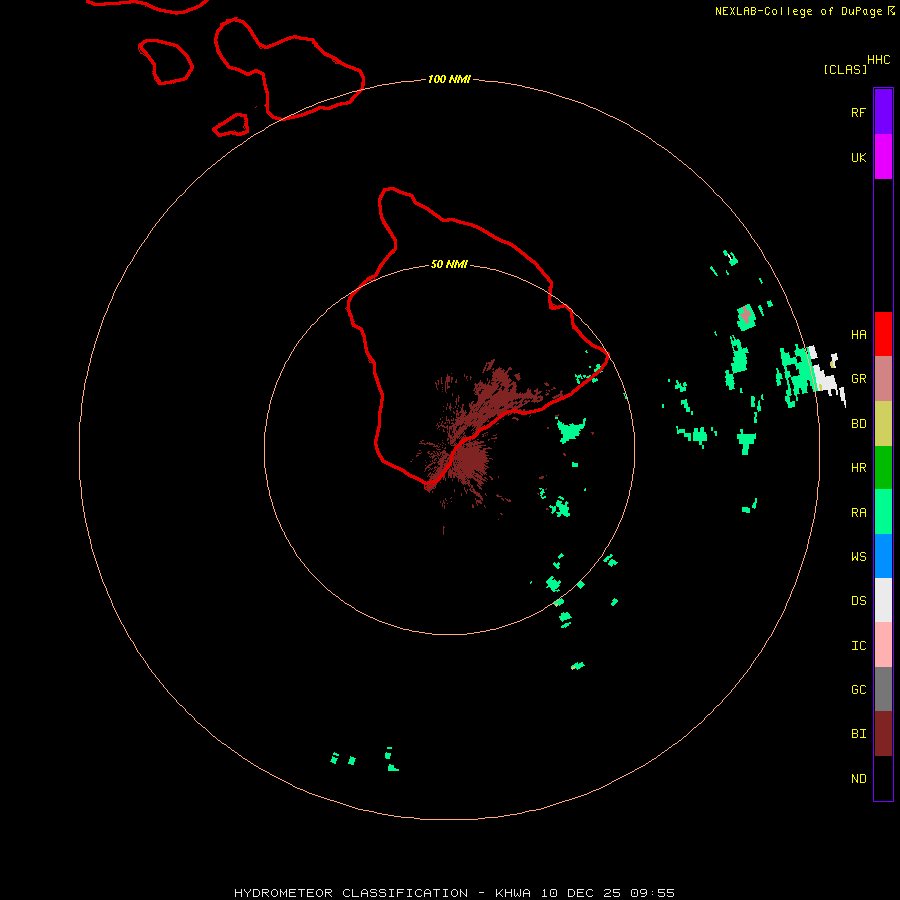Click the '50 NMI' range ring label
The image size is (900, 900).
[x=449, y=264]
